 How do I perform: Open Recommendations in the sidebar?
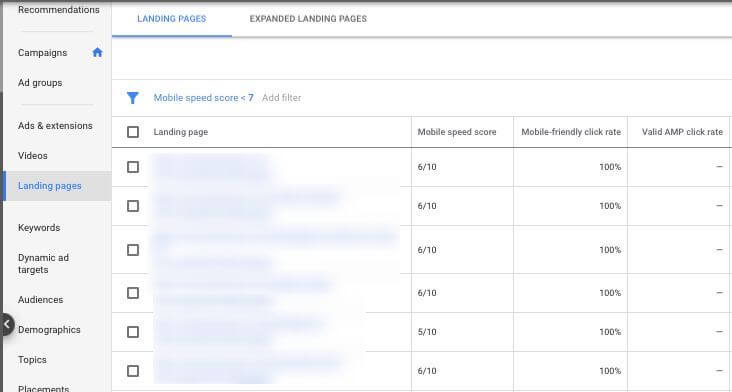(58, 10)
